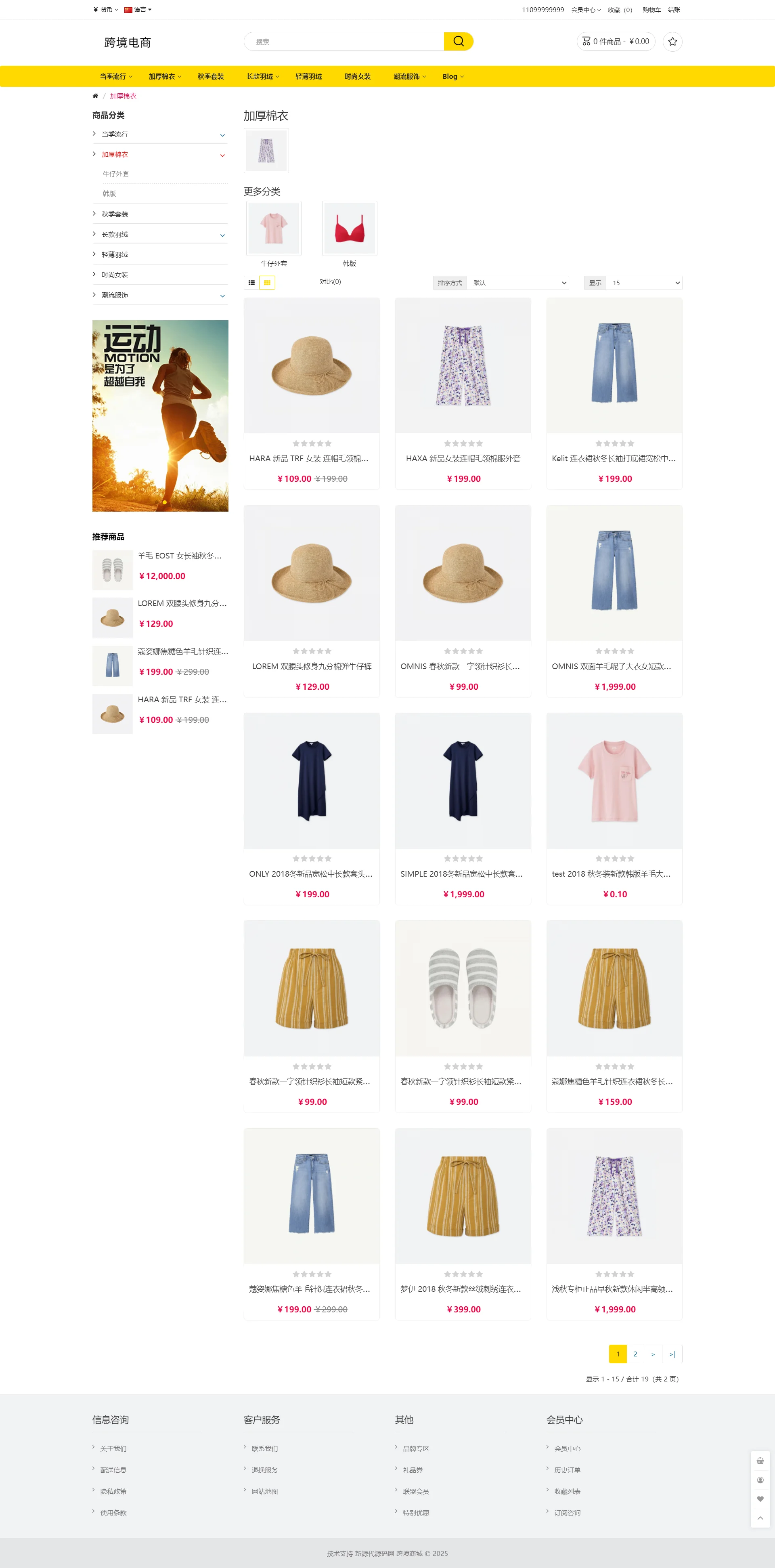Screen dimensions: 775x1568
Task: Open the 长款羽绒 navigation menu
Action: 263,77
